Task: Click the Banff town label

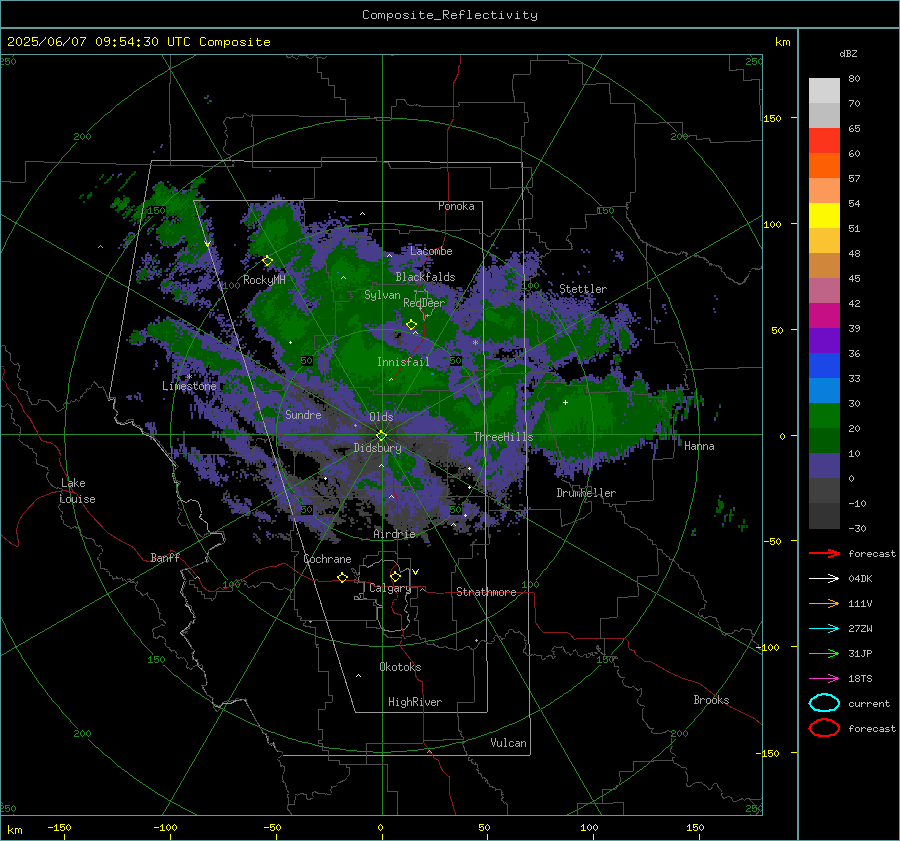Action: 165,558
